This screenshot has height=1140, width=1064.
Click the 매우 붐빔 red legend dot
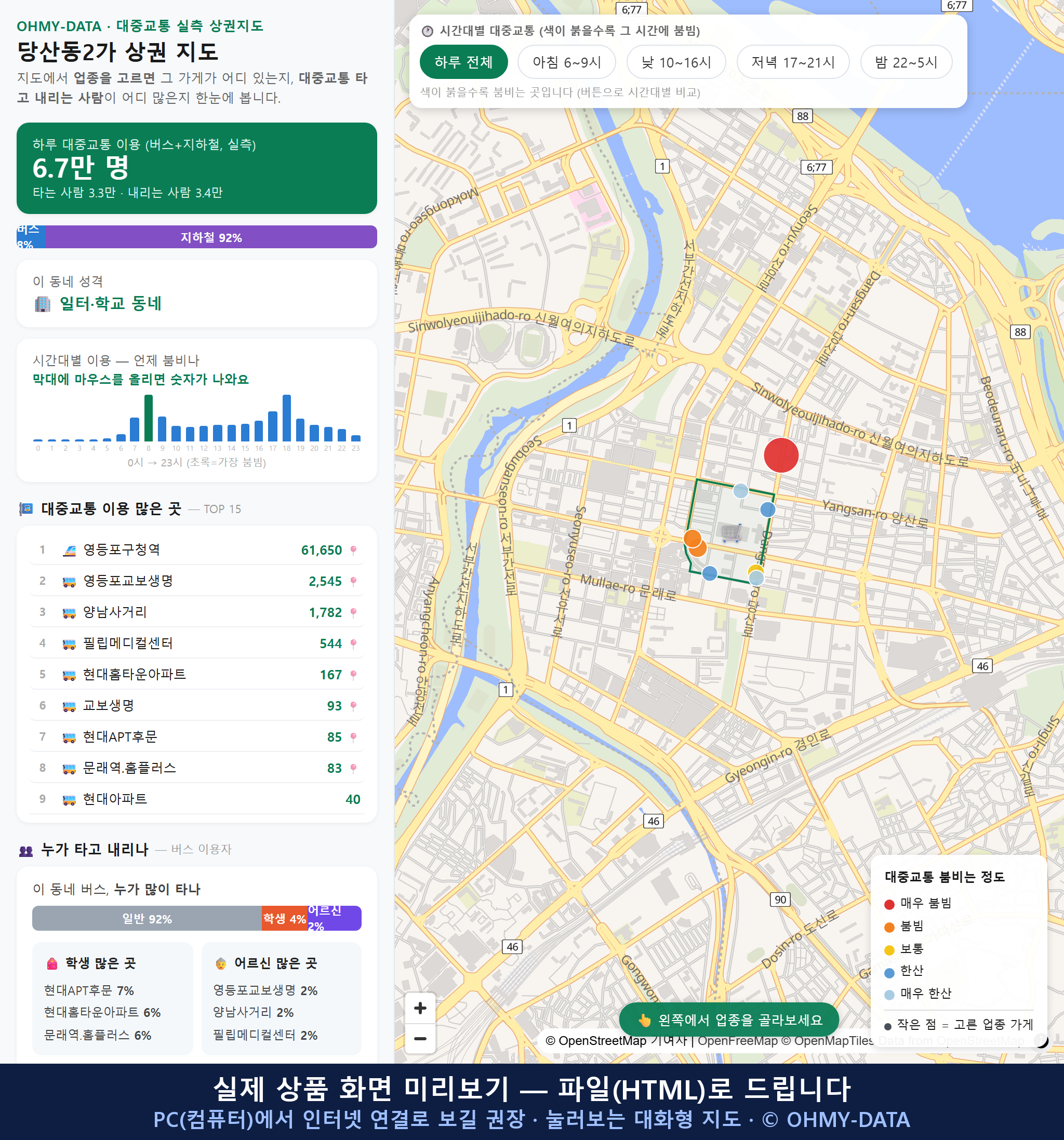point(889,904)
